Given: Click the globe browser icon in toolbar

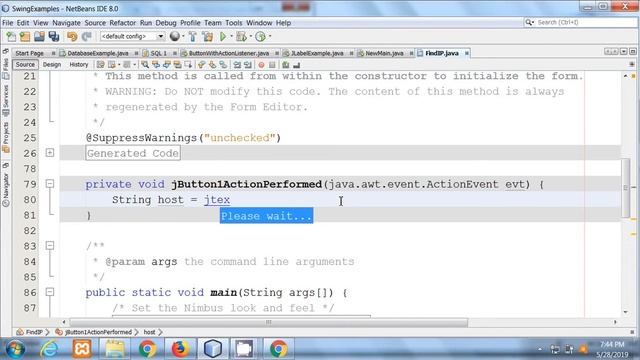Looking at the screenshot, I should [x=175, y=37].
